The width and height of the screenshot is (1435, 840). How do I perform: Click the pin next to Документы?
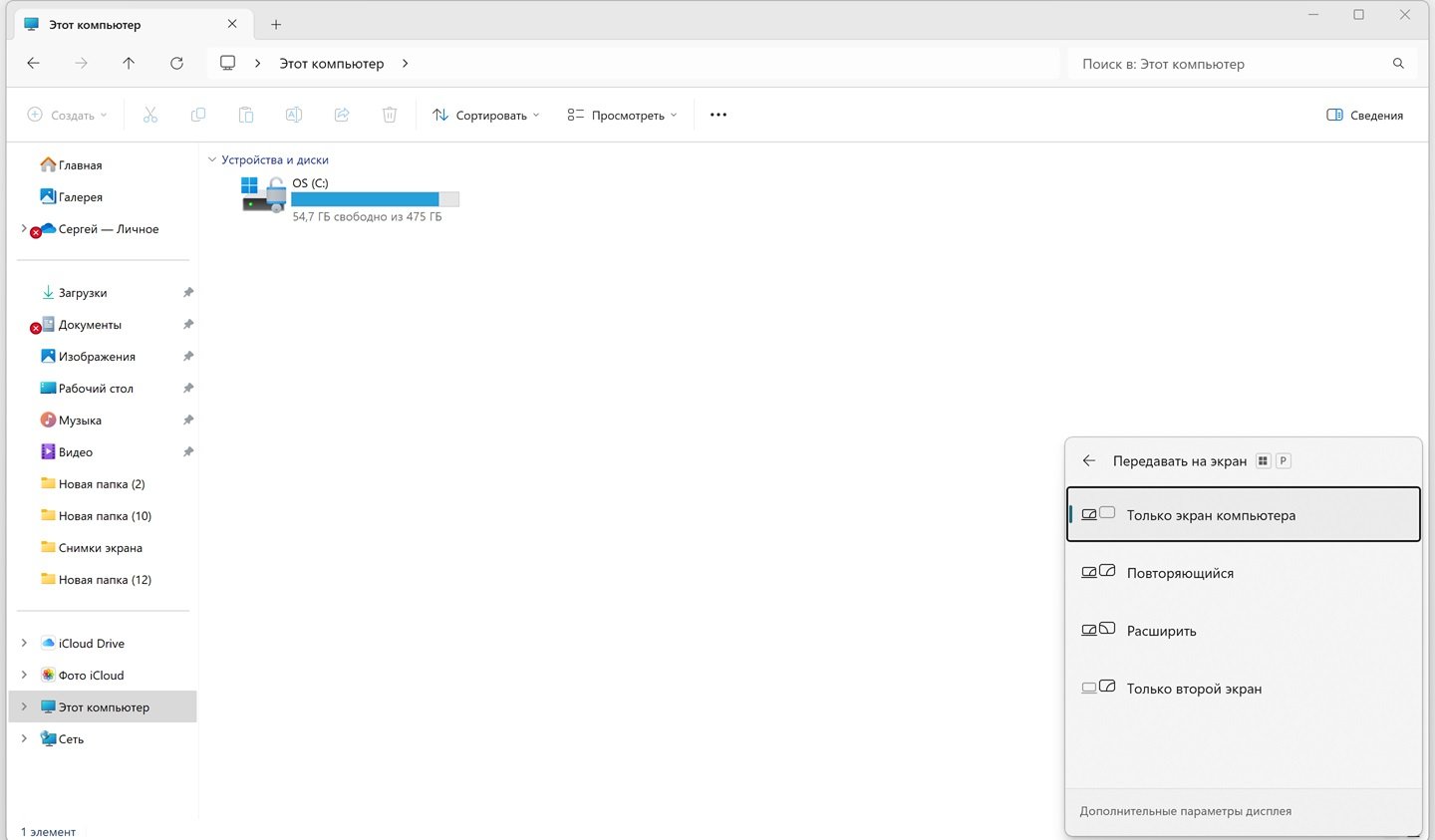pyautogui.click(x=188, y=325)
